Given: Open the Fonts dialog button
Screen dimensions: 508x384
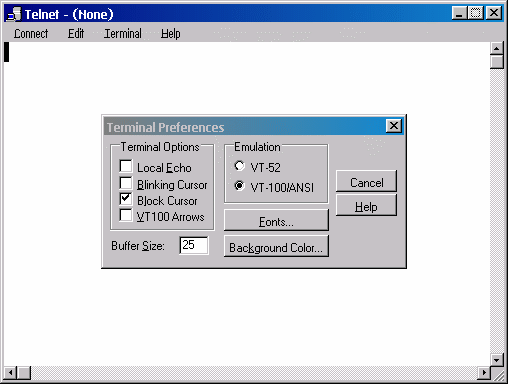Looking at the screenshot, I should (x=276, y=220).
